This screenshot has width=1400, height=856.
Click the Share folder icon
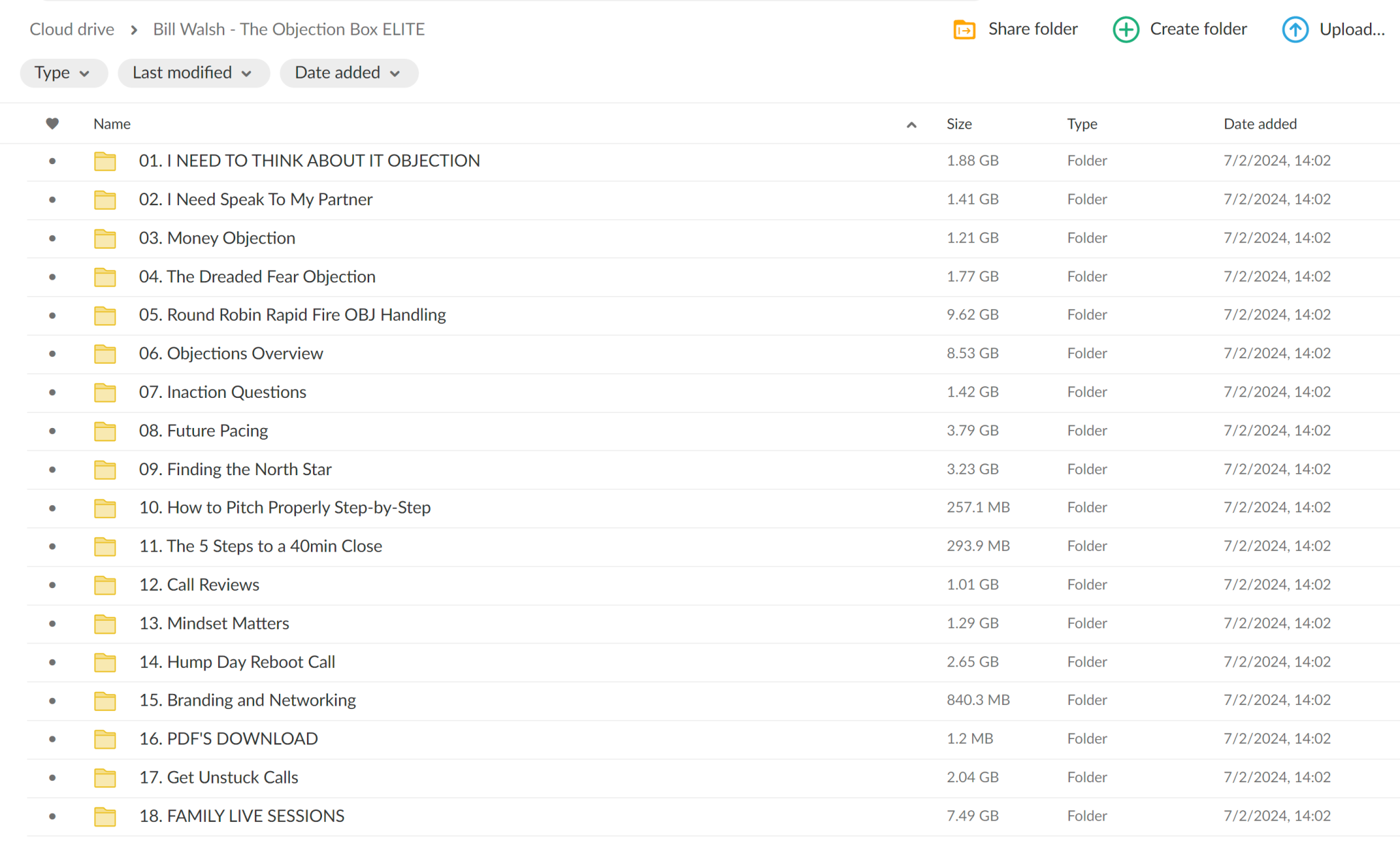click(x=964, y=29)
